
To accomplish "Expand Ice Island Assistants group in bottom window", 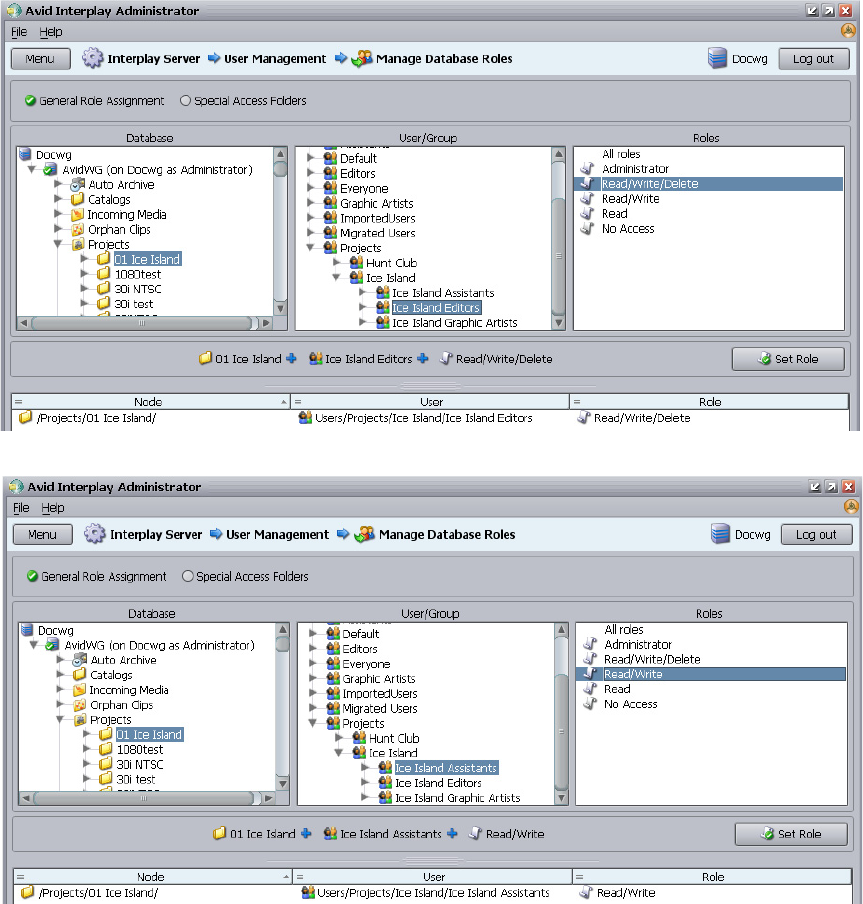I will (365, 767).
